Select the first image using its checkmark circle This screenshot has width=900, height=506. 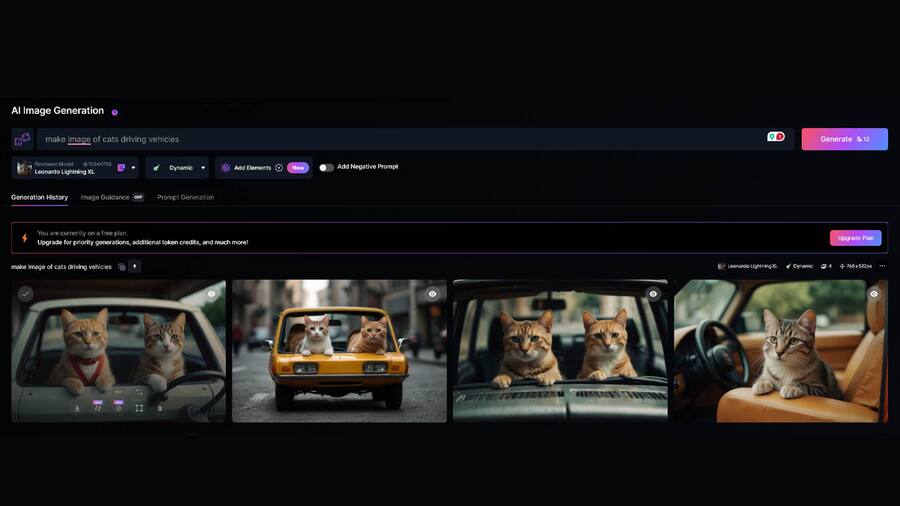26,294
